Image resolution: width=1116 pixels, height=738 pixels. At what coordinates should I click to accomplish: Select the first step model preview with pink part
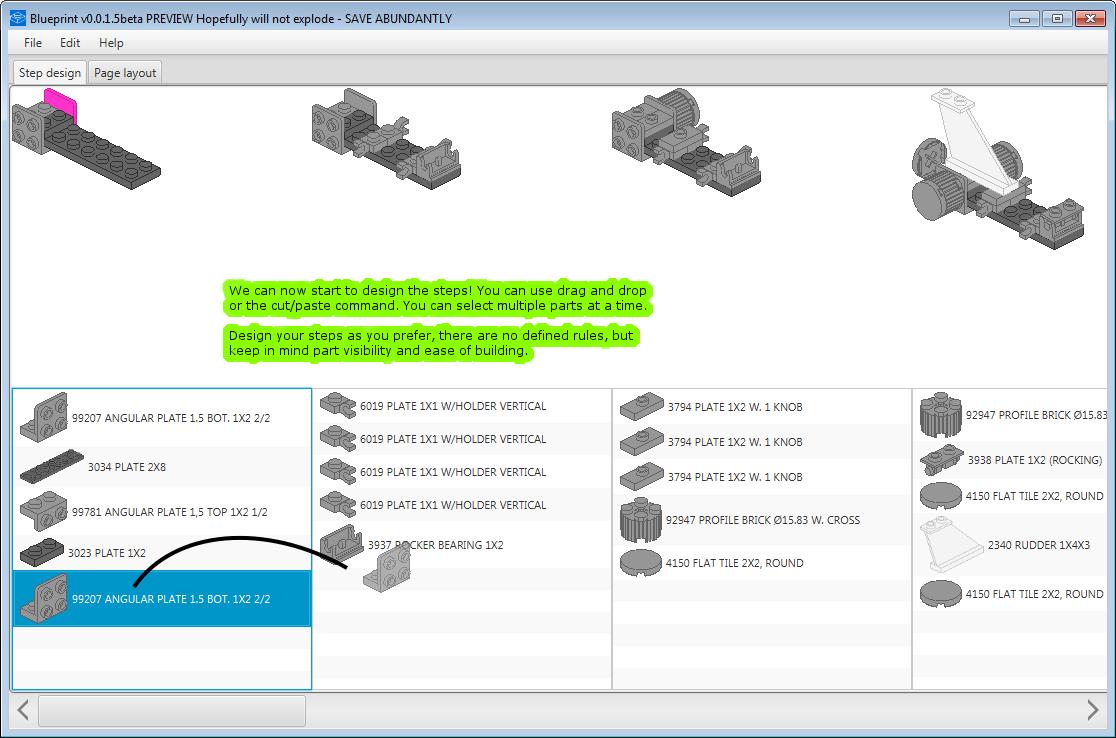tap(85, 139)
